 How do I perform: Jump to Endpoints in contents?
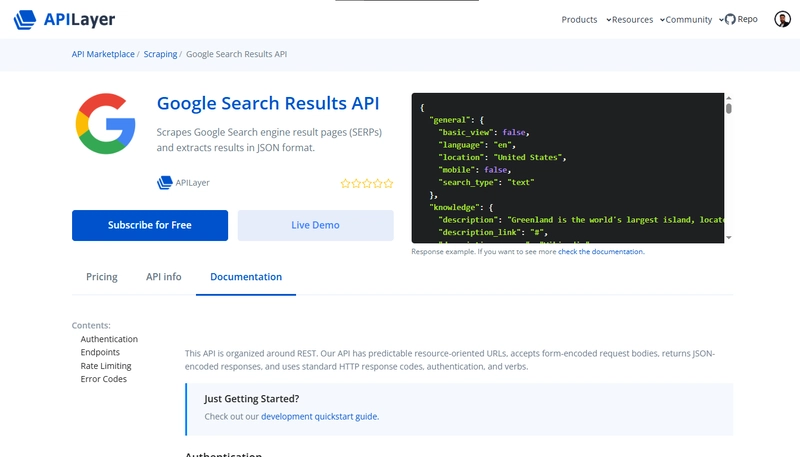[100, 352]
